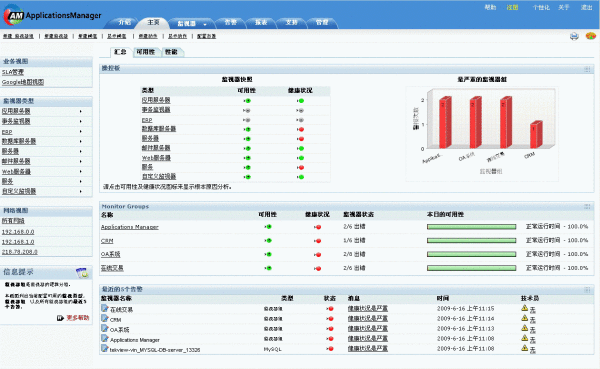Collapse the dashboard panel via its corner icon

pos(587,69)
